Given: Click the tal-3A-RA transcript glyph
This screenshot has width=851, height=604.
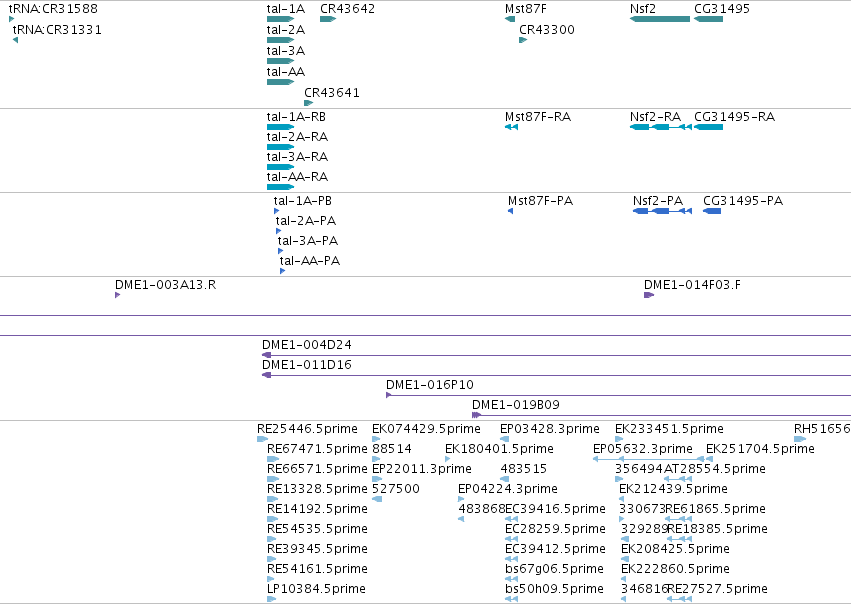Looking at the screenshot, I should click(x=280, y=167).
